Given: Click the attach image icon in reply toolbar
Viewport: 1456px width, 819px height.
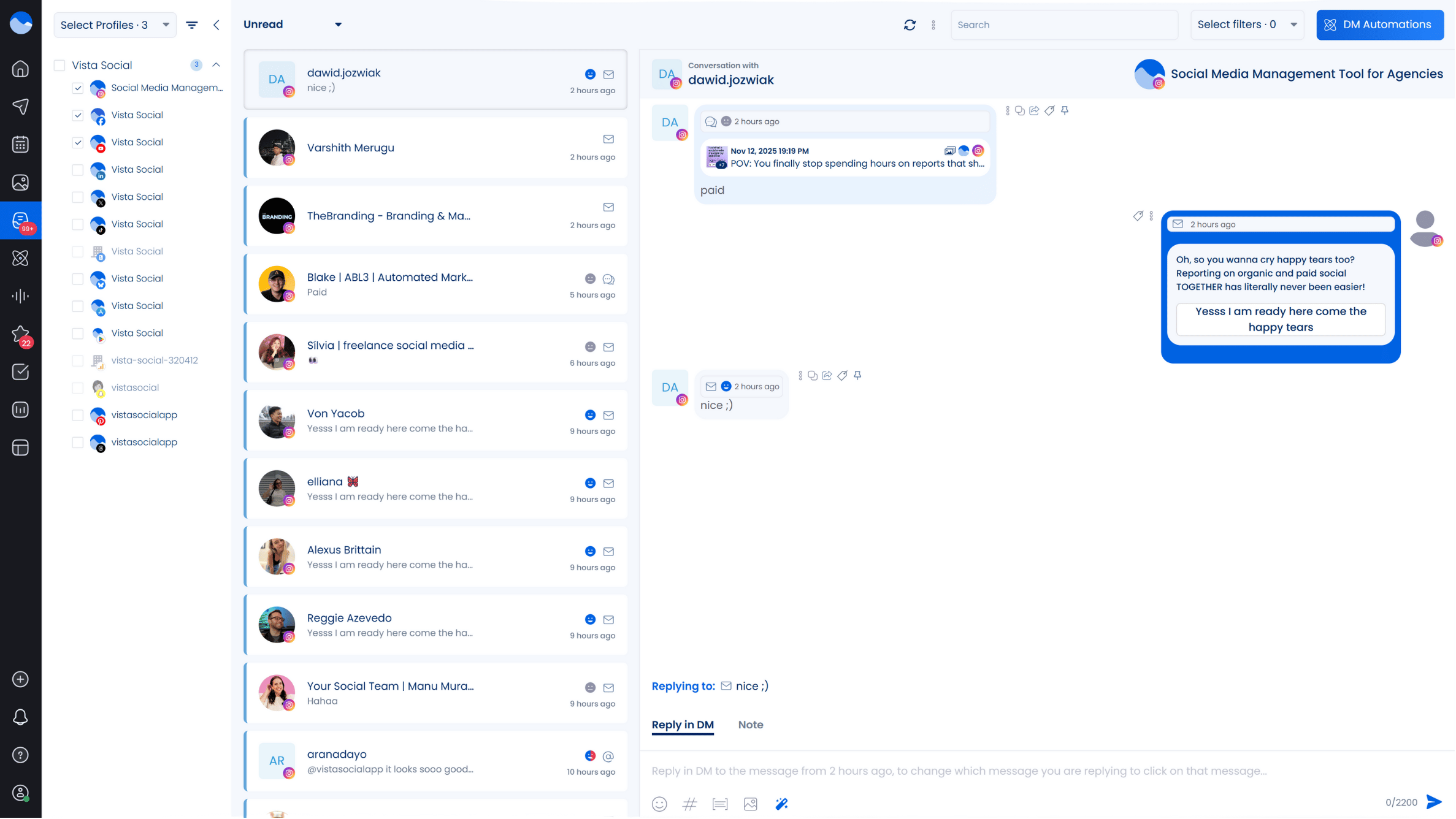Looking at the screenshot, I should click(751, 804).
